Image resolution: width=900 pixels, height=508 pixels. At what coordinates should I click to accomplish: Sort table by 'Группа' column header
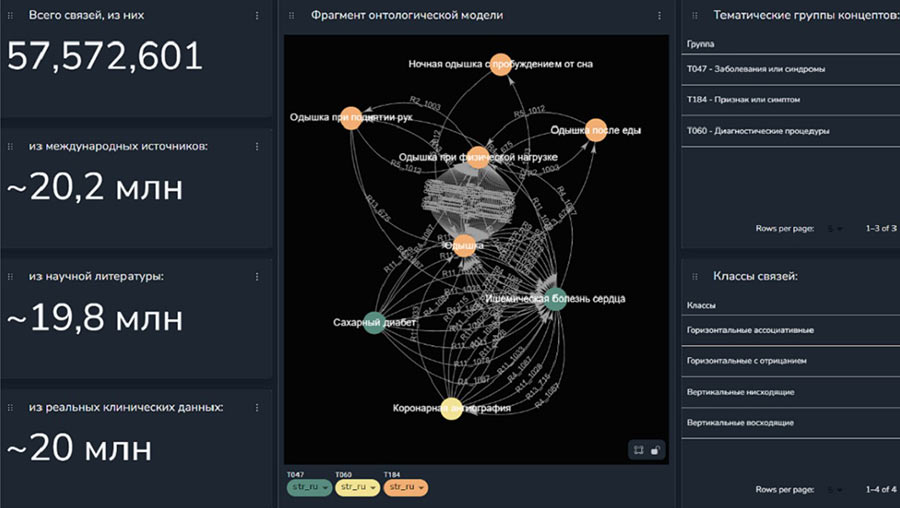[700, 45]
